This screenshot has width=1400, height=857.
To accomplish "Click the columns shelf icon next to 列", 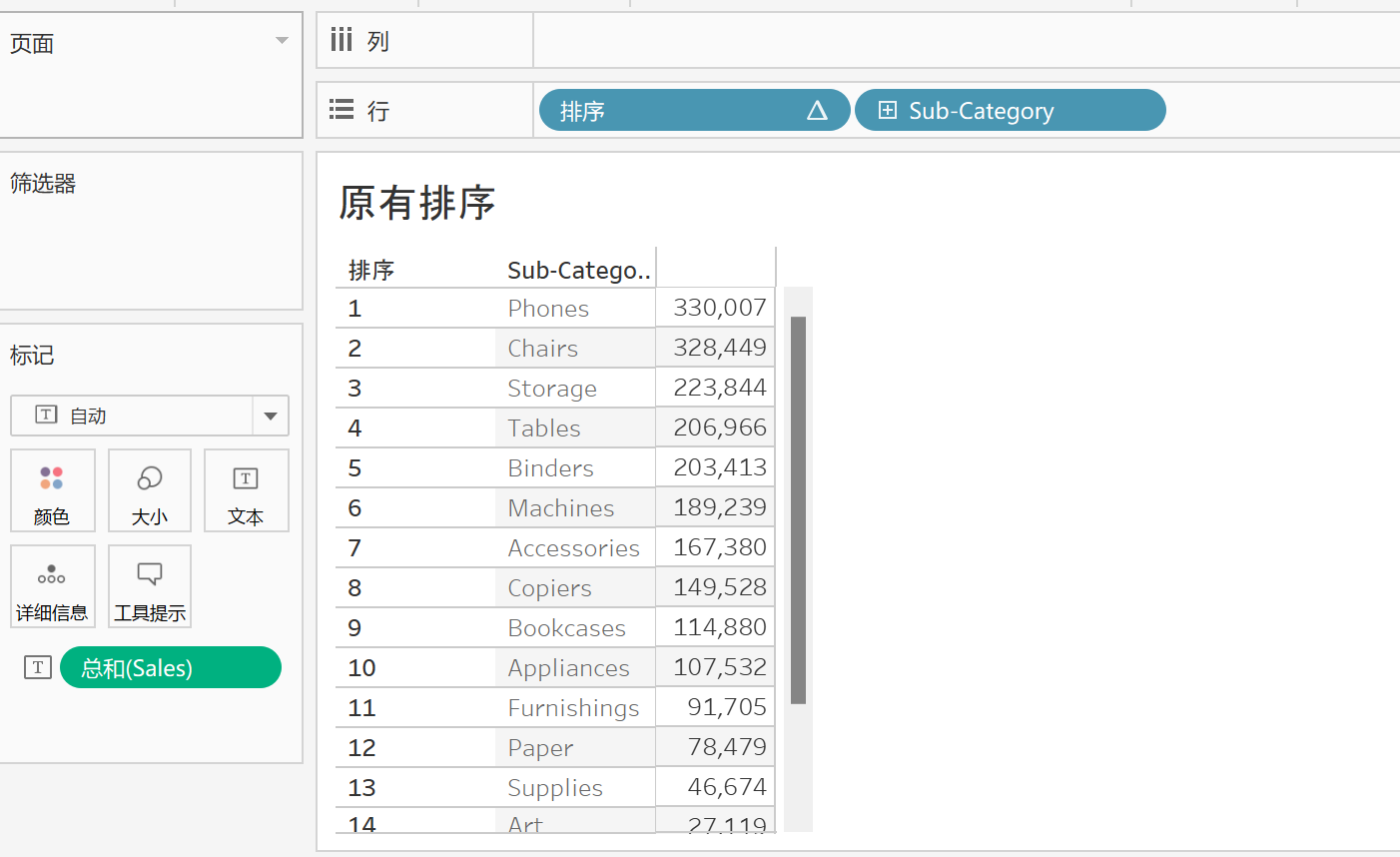I will tap(342, 40).
